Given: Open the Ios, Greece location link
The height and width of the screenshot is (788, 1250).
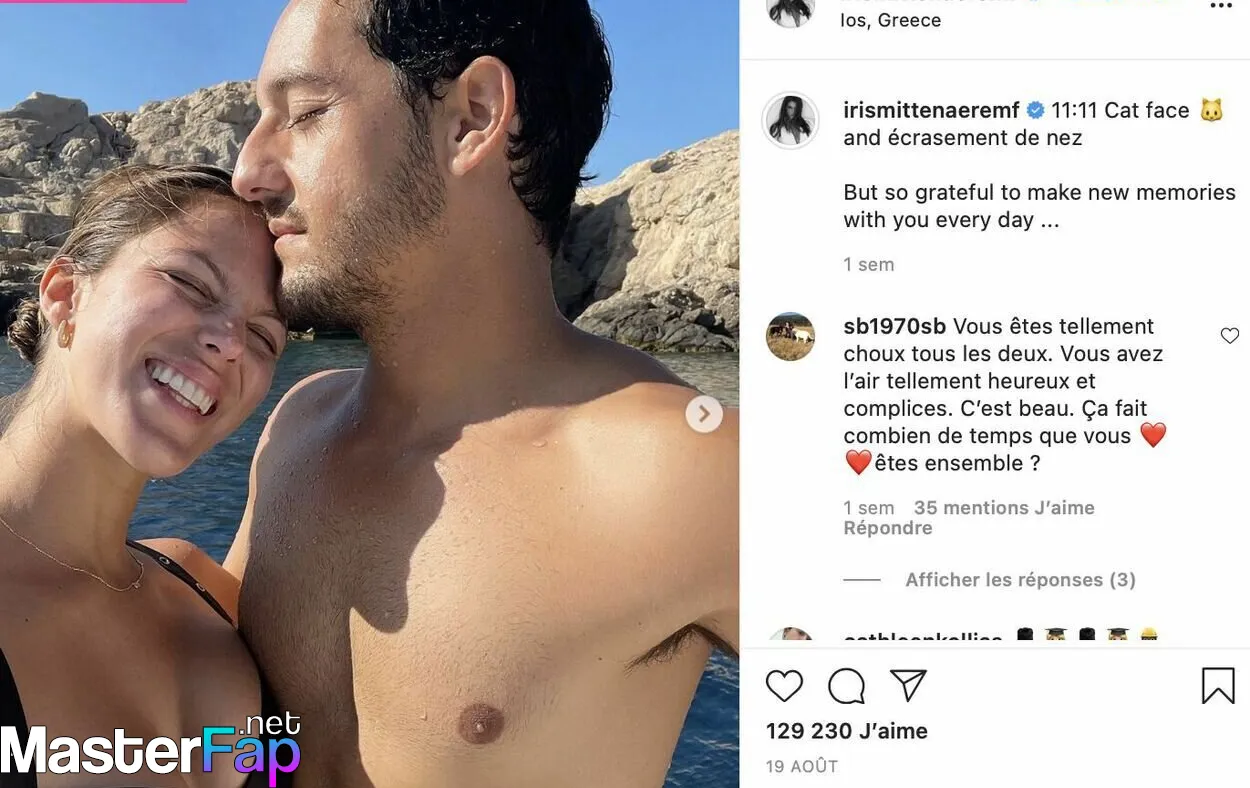Looking at the screenshot, I should point(891,21).
